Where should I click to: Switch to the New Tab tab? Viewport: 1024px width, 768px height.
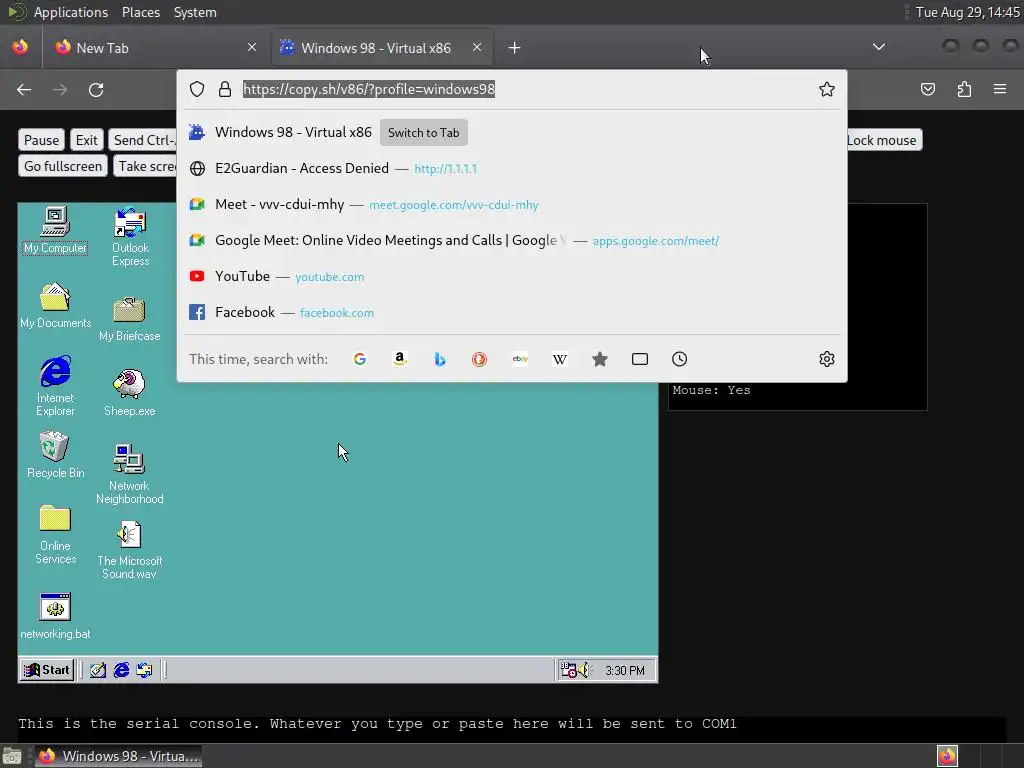click(155, 48)
